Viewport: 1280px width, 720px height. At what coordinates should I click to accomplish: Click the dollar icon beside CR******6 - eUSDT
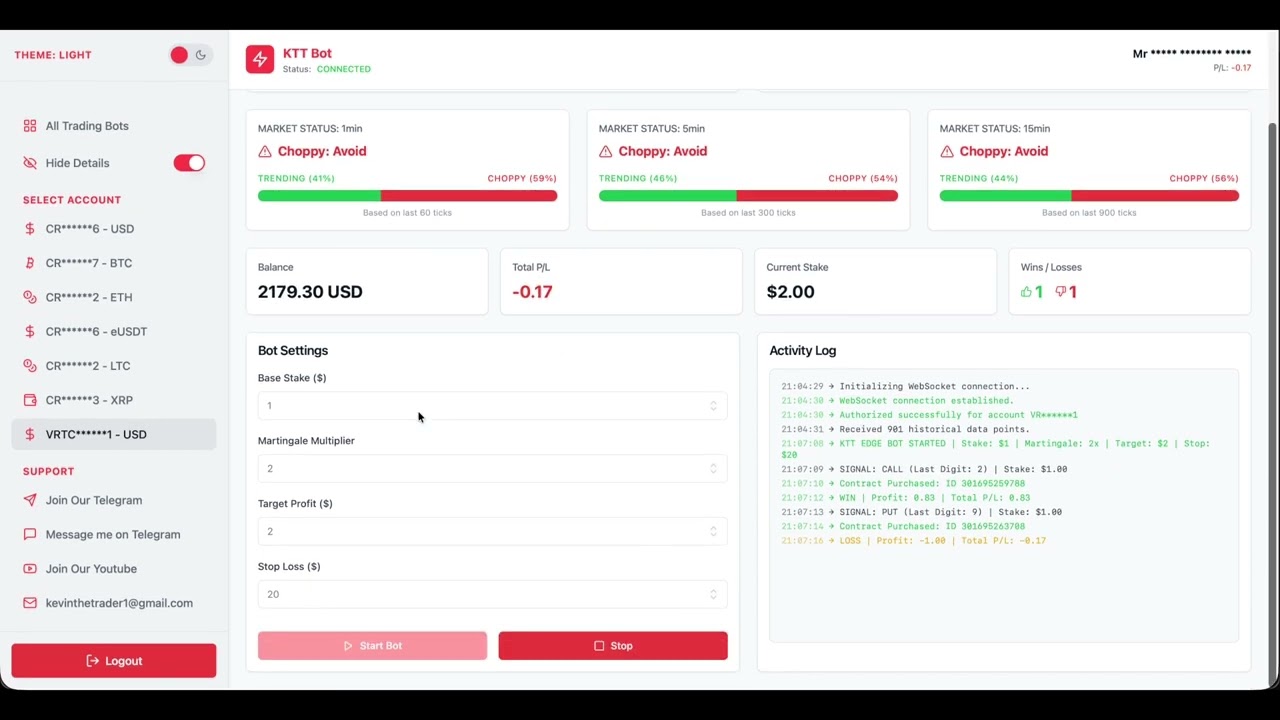(x=30, y=331)
